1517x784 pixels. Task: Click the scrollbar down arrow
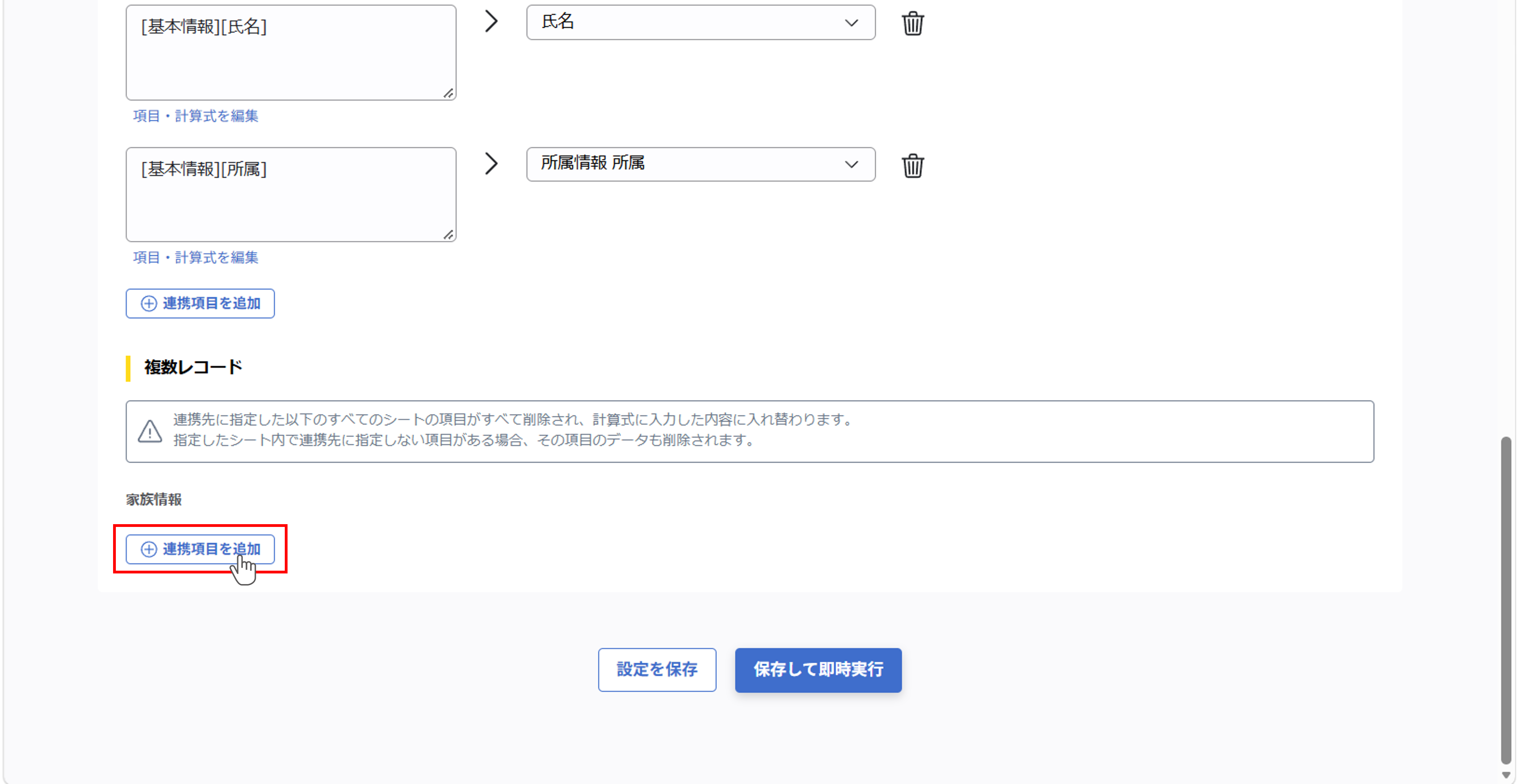(1506, 775)
